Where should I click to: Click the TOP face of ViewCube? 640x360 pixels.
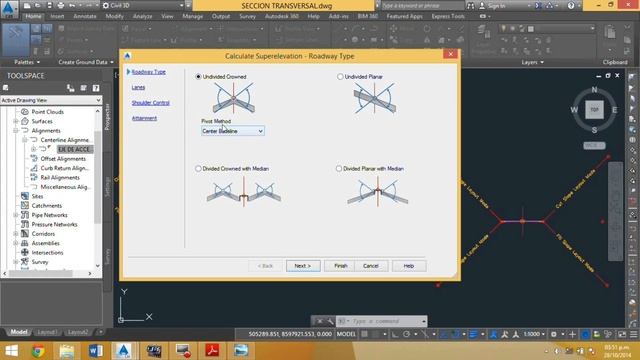point(594,110)
